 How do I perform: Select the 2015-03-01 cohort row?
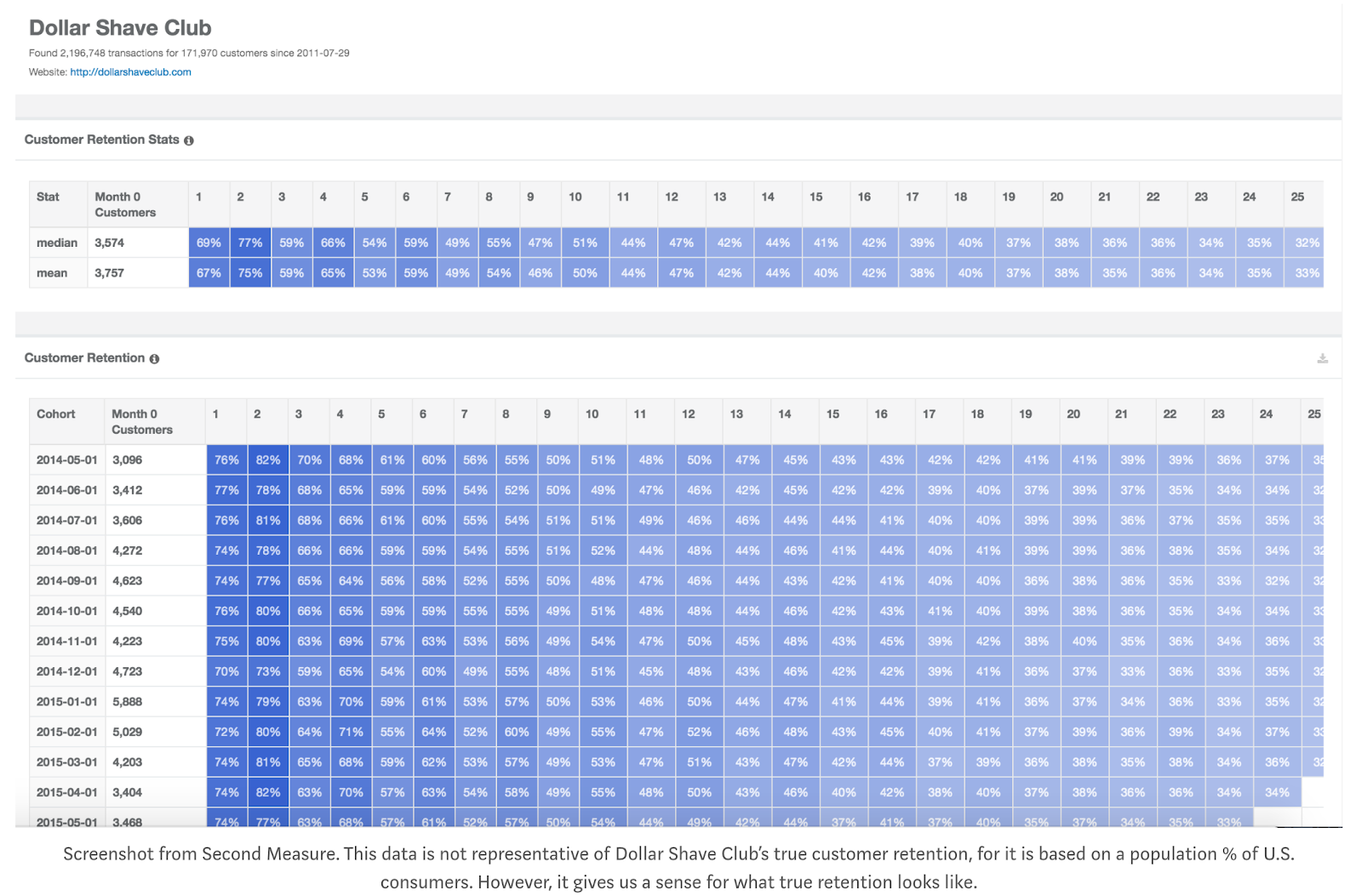(x=676, y=762)
